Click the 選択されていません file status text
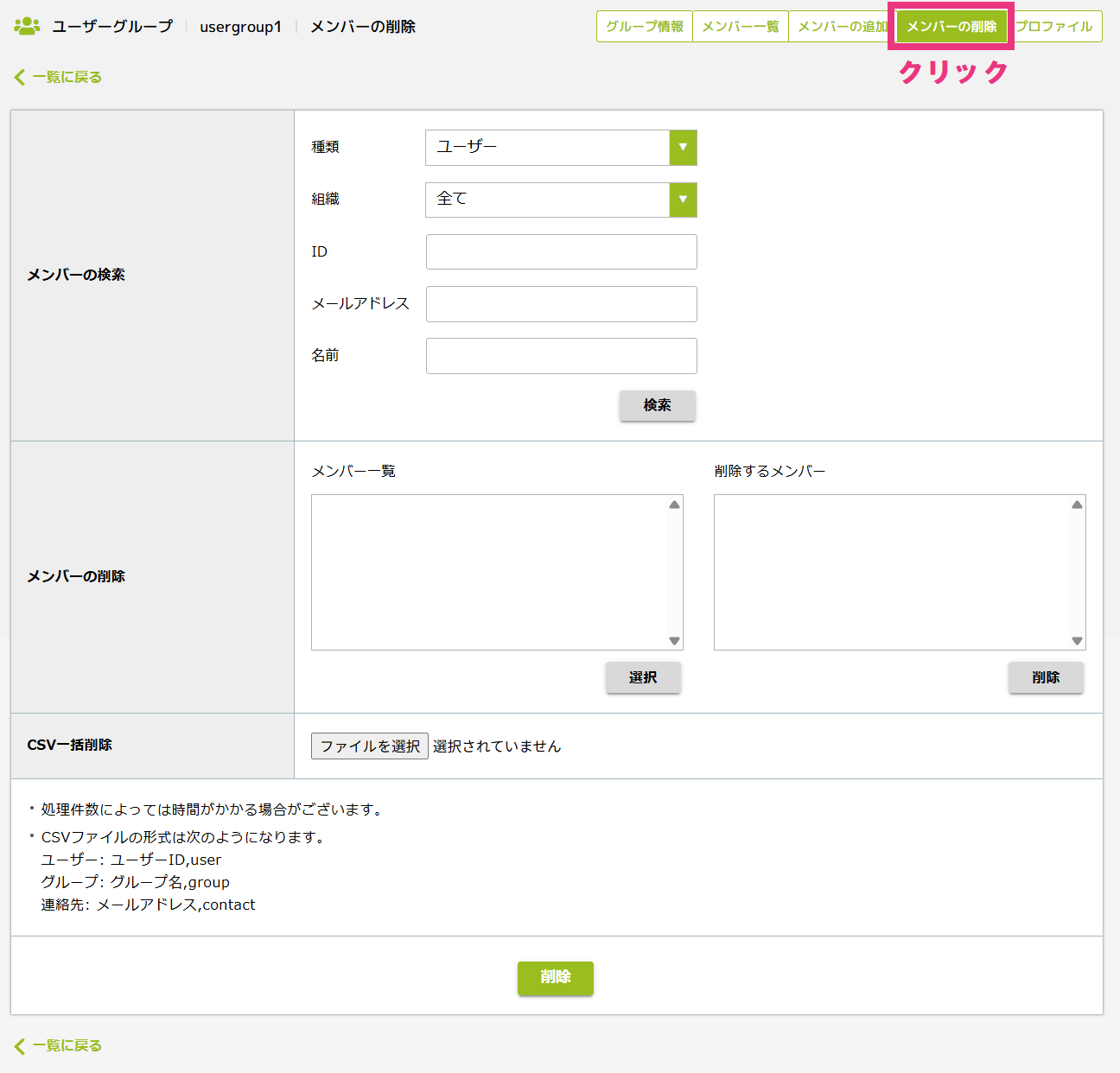Image resolution: width=1120 pixels, height=1073 pixels. pyautogui.click(x=497, y=746)
